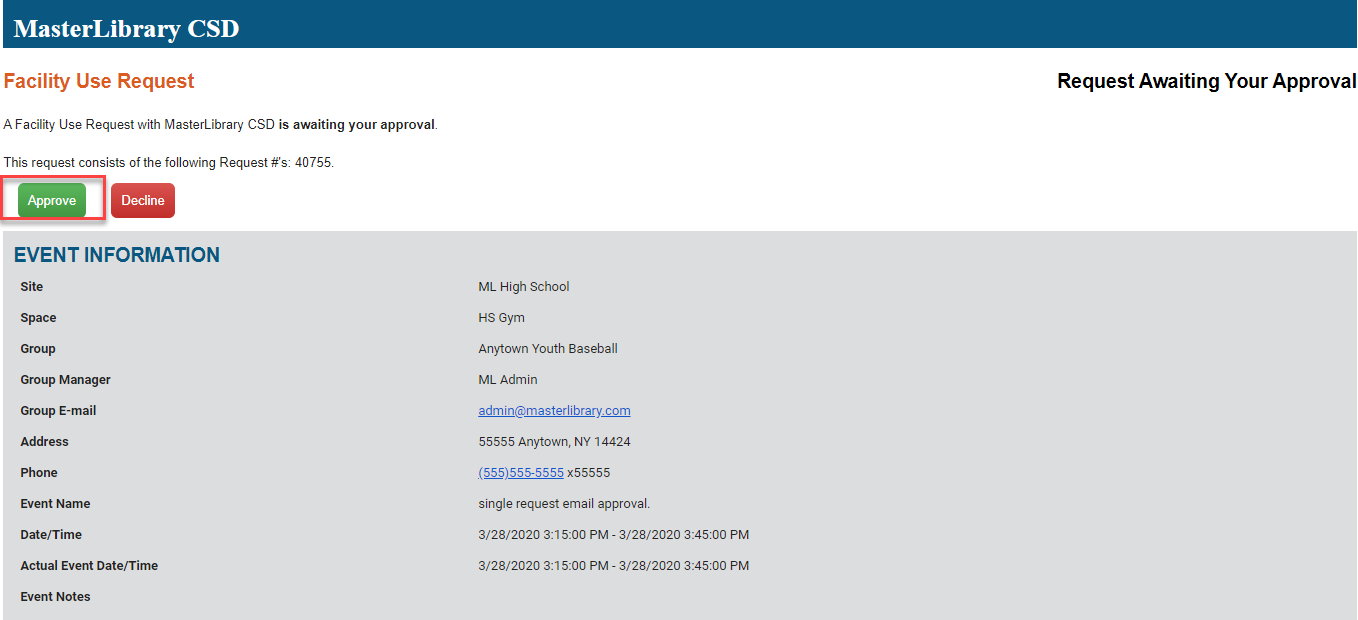
Task: Click the HS Gym space value
Action: [501, 318]
